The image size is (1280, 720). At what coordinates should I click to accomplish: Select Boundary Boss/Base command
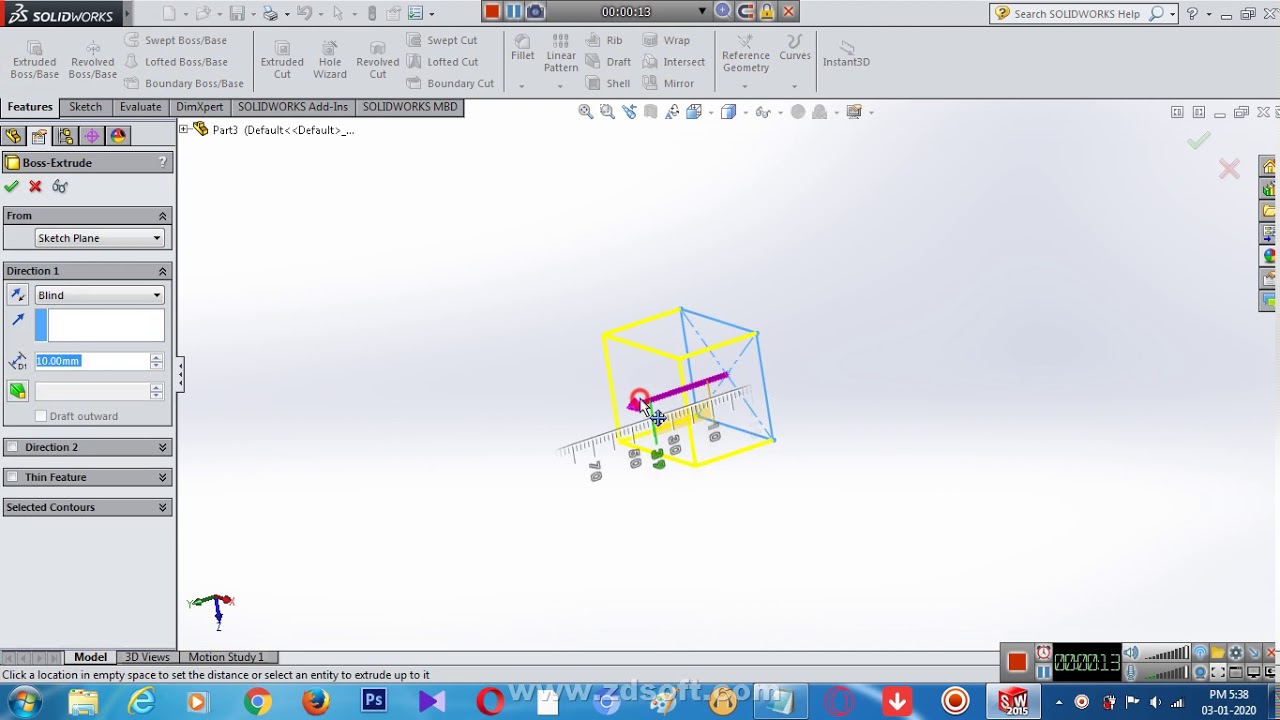(184, 83)
